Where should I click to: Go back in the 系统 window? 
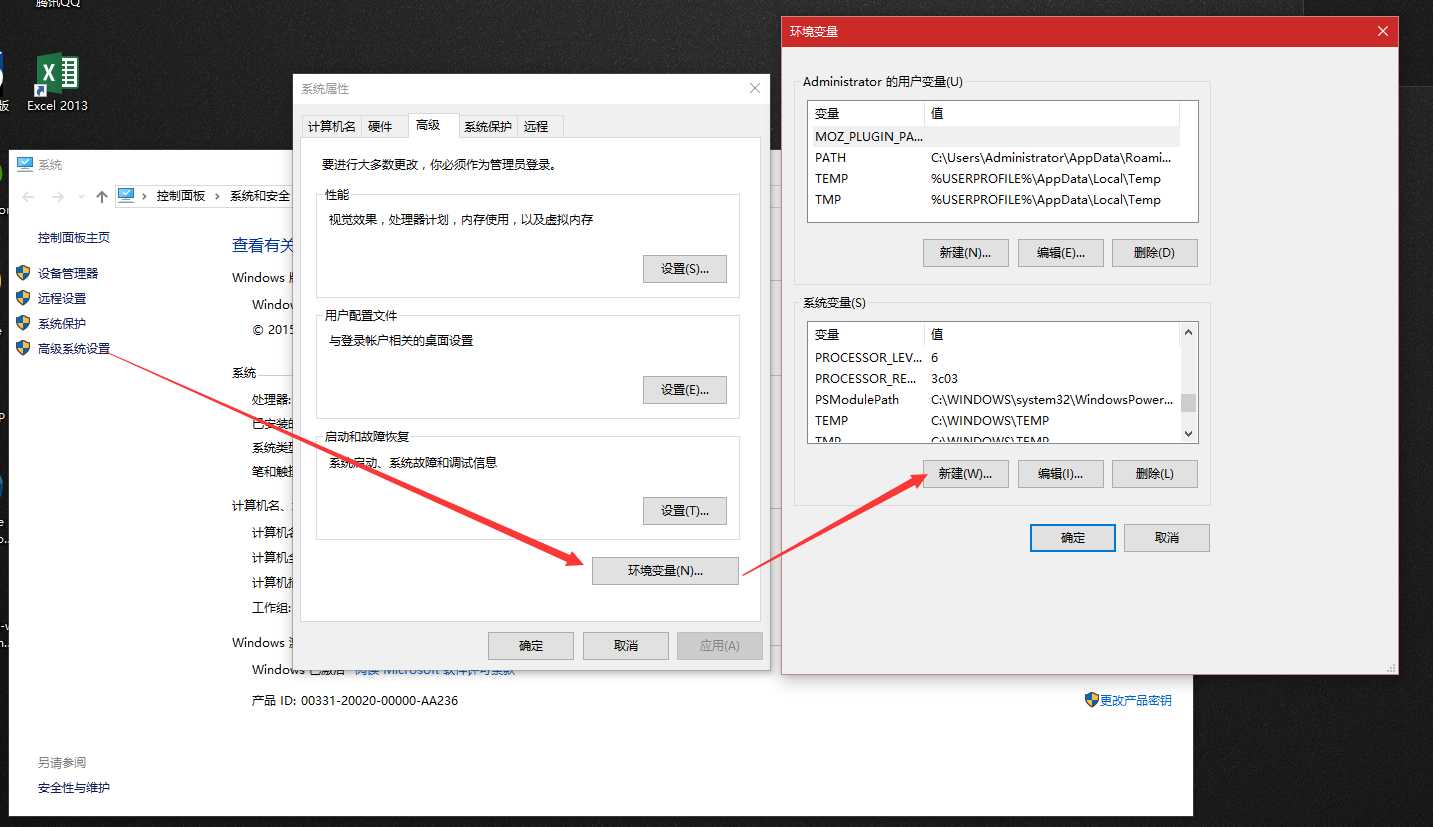pos(28,196)
